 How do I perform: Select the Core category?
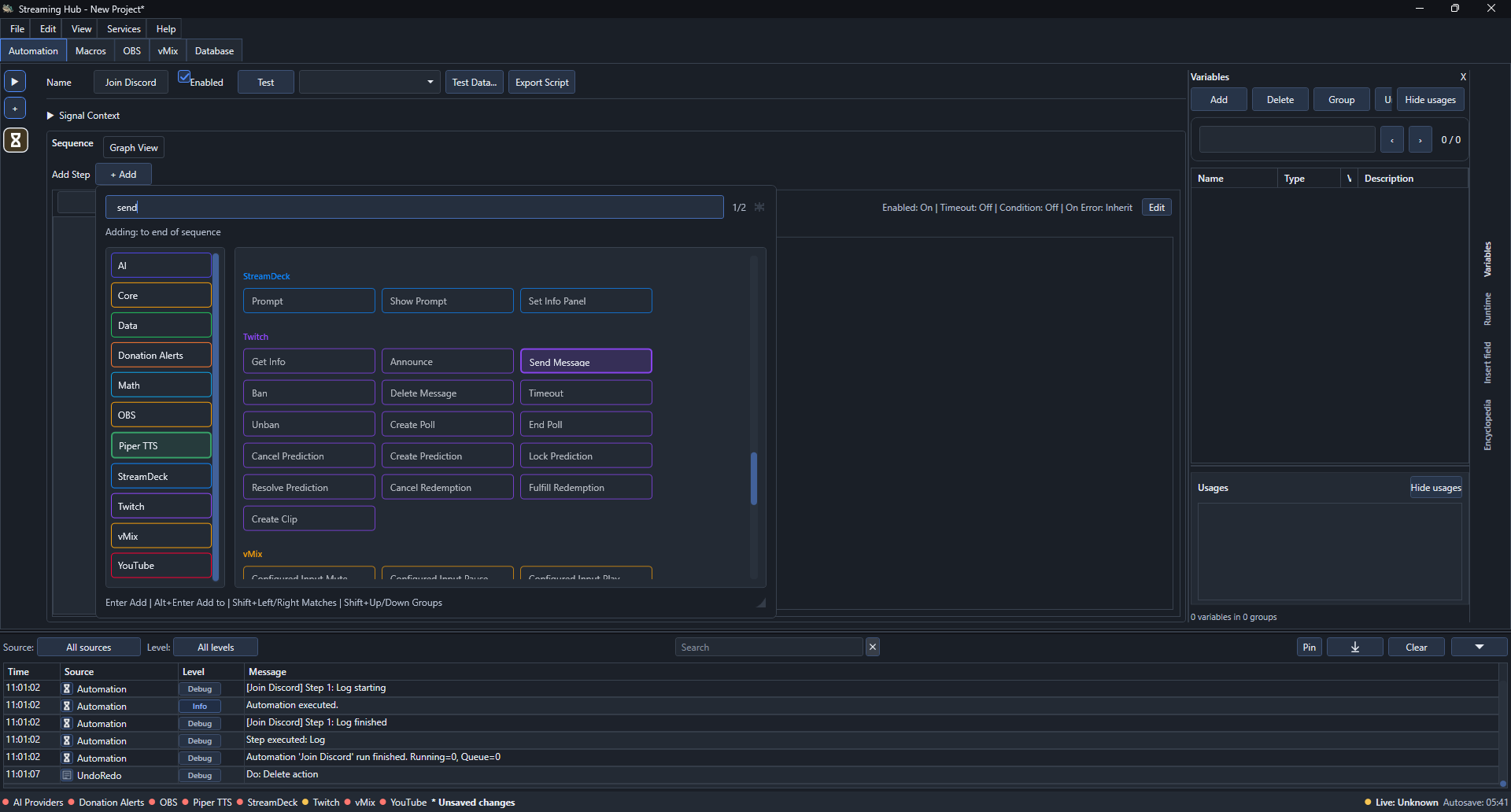(161, 296)
